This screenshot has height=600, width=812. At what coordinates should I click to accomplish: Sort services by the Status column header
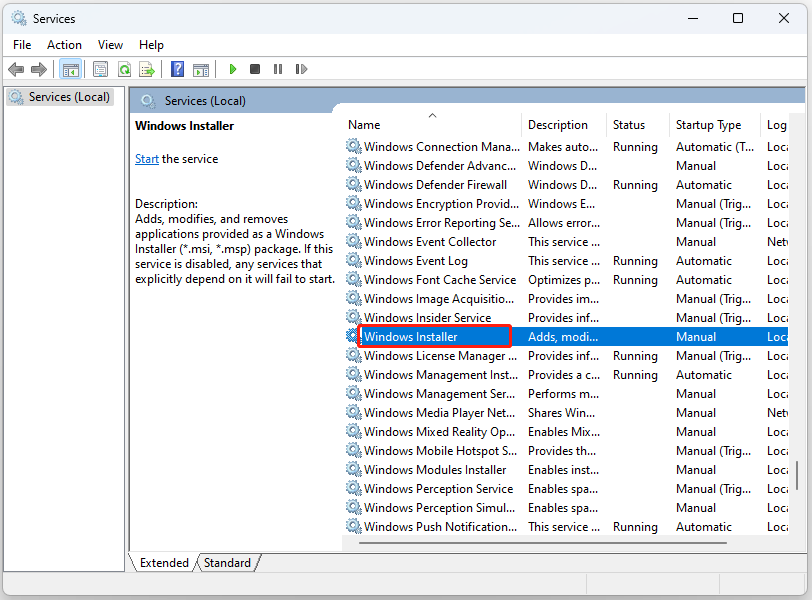click(x=629, y=125)
